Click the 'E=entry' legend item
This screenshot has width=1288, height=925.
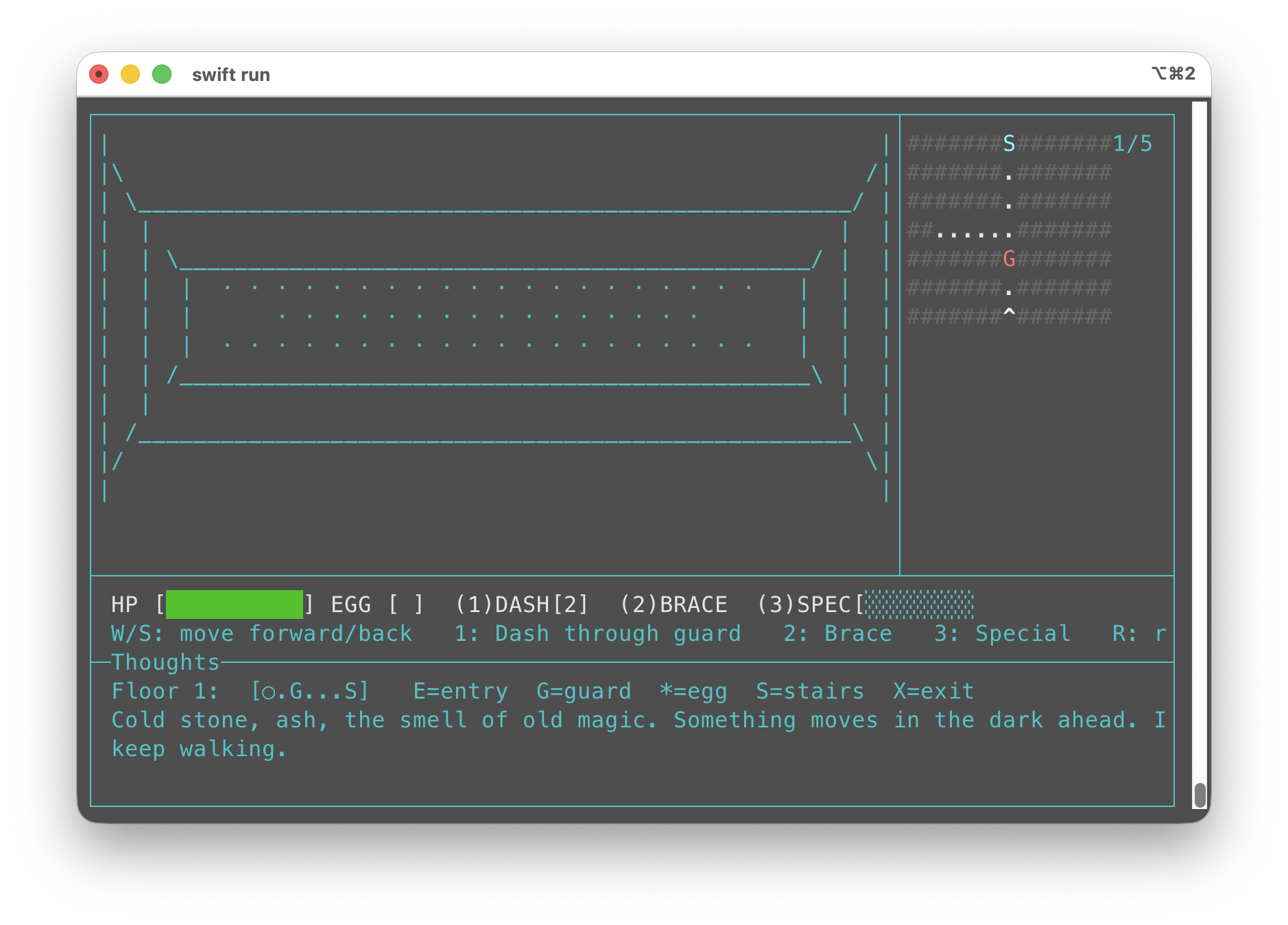(461, 691)
